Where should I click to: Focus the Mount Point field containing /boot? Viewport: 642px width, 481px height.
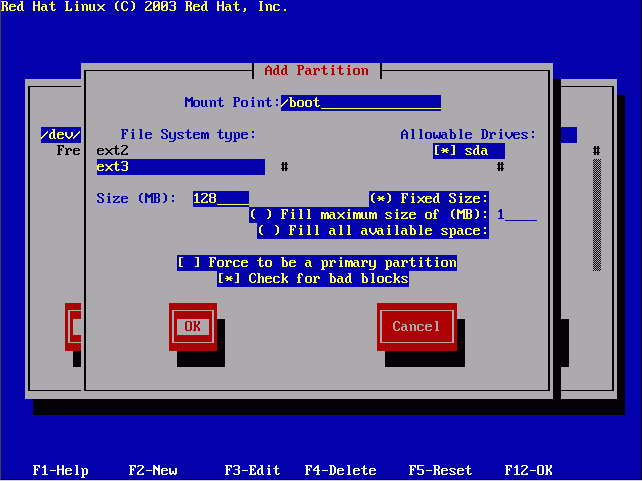pos(361,103)
